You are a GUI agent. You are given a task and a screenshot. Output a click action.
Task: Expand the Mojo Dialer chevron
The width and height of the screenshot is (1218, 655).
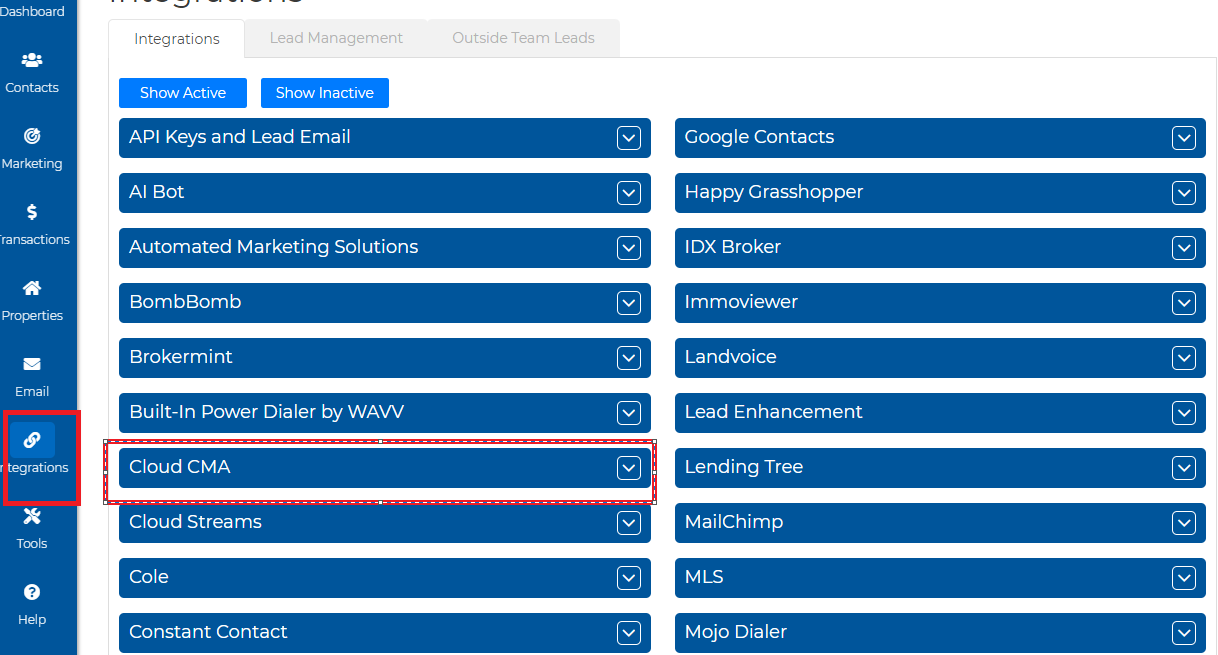pos(1184,633)
